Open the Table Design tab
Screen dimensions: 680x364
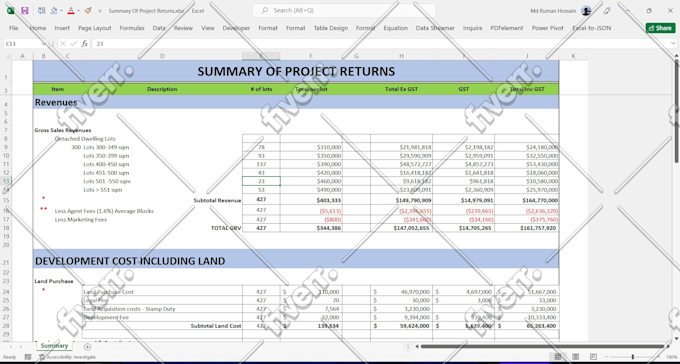pos(330,28)
